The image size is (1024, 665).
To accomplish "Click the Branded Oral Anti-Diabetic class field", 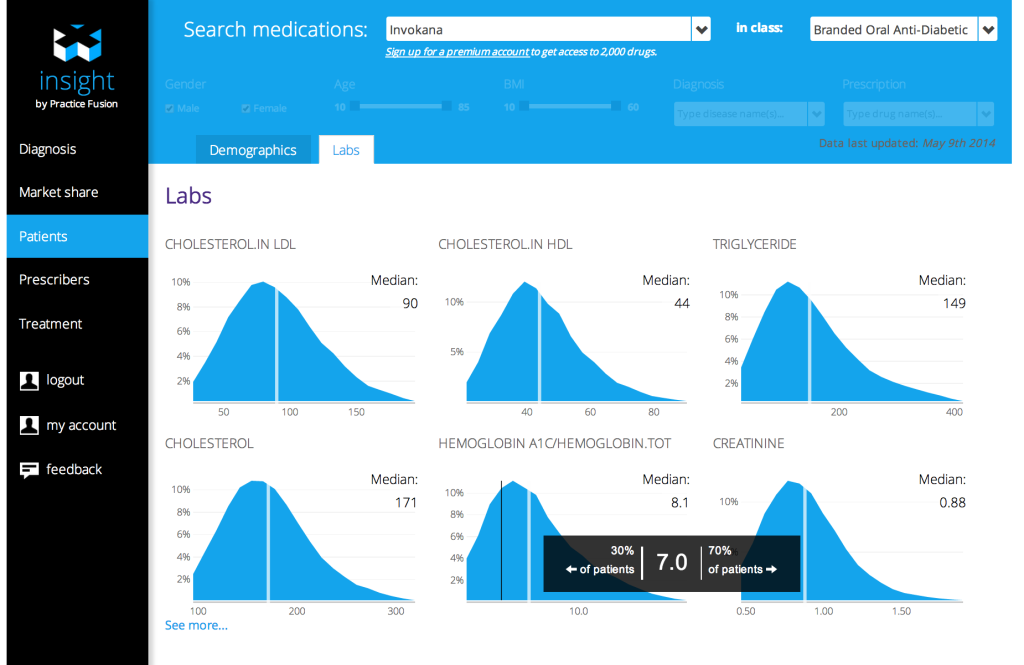I will coord(894,29).
